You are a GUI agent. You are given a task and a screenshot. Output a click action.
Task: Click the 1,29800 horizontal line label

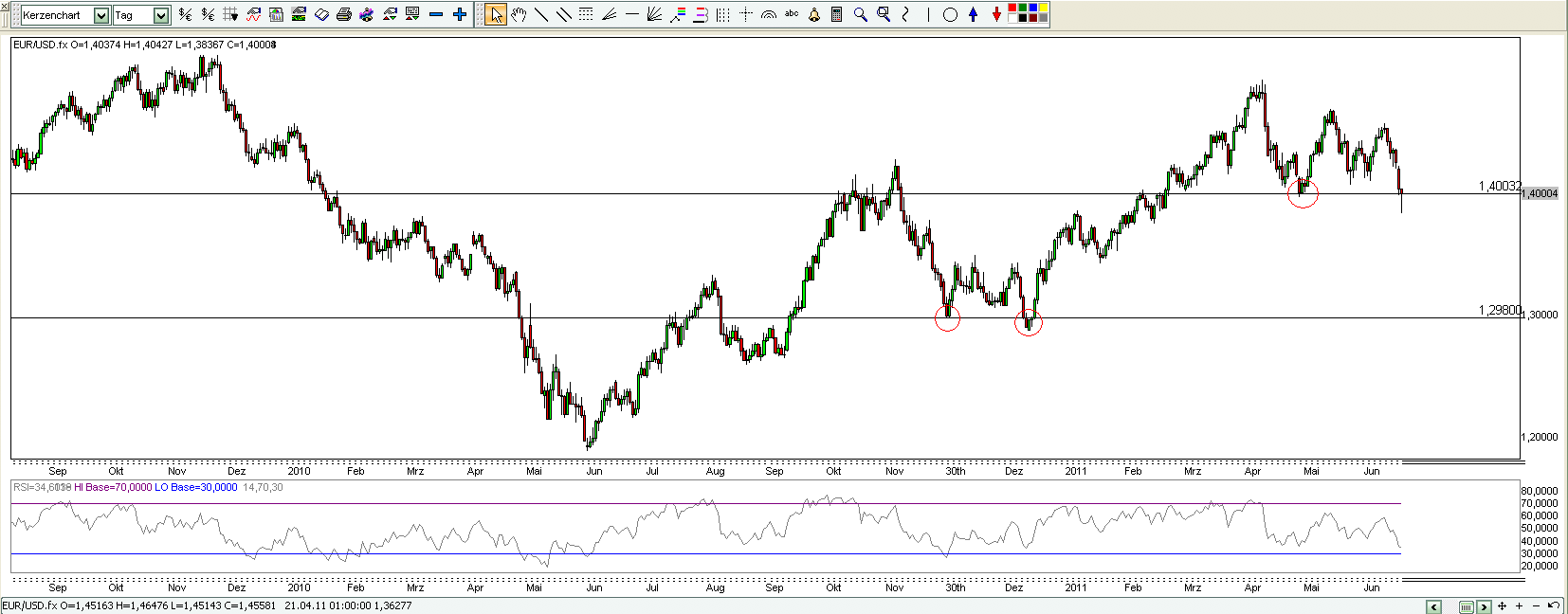1500,310
